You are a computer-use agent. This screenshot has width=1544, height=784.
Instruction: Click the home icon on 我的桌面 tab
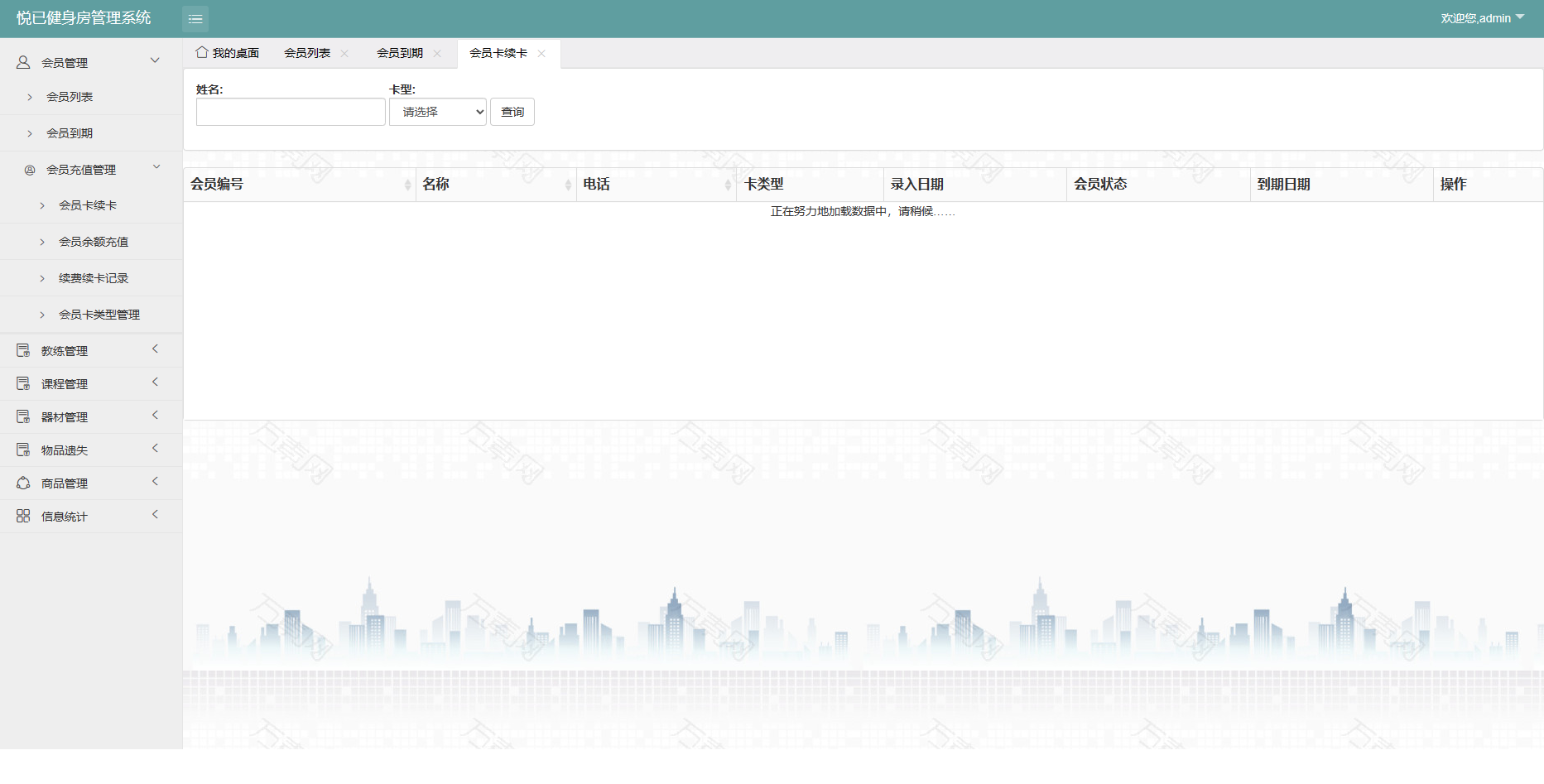point(201,52)
